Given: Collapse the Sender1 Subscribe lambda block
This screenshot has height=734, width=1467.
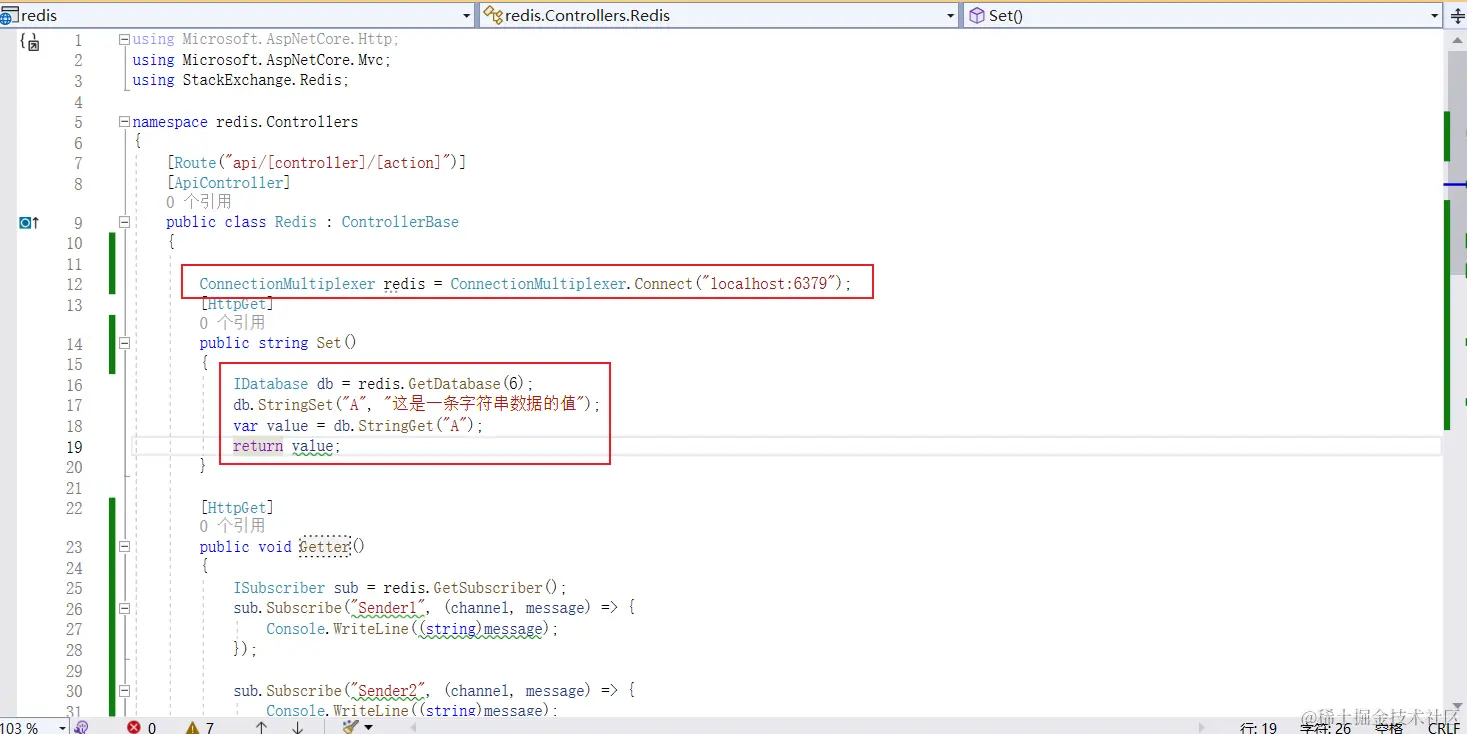Looking at the screenshot, I should (x=124, y=608).
